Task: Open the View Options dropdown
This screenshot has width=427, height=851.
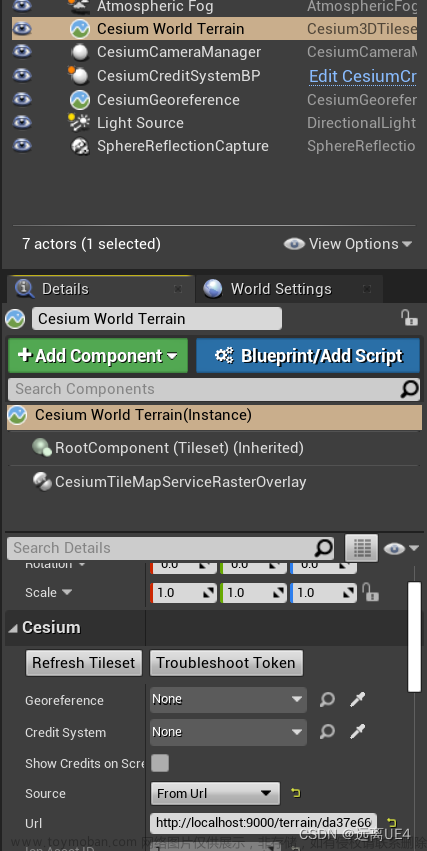Action: point(347,244)
